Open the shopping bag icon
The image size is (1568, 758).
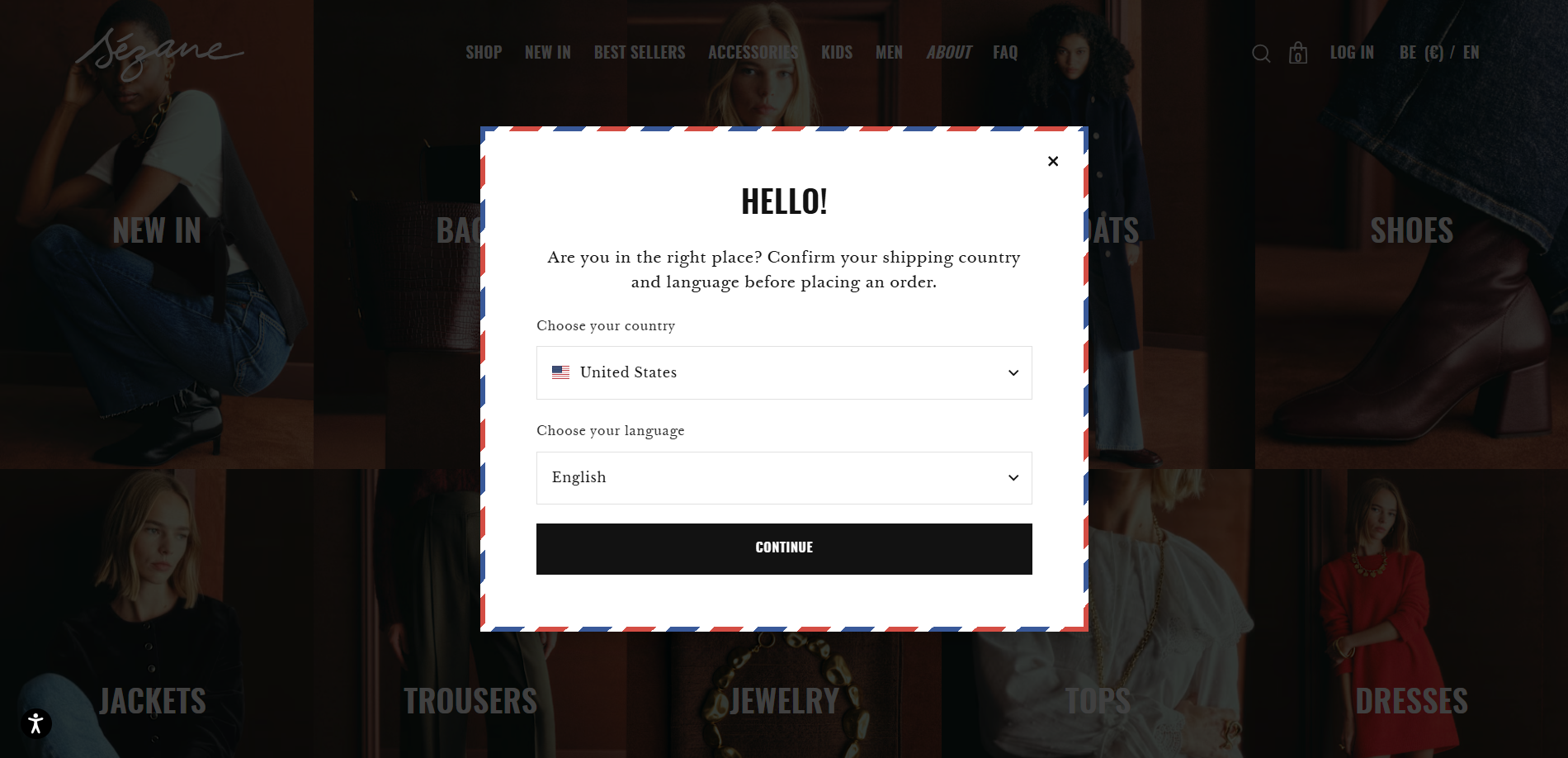click(x=1298, y=53)
